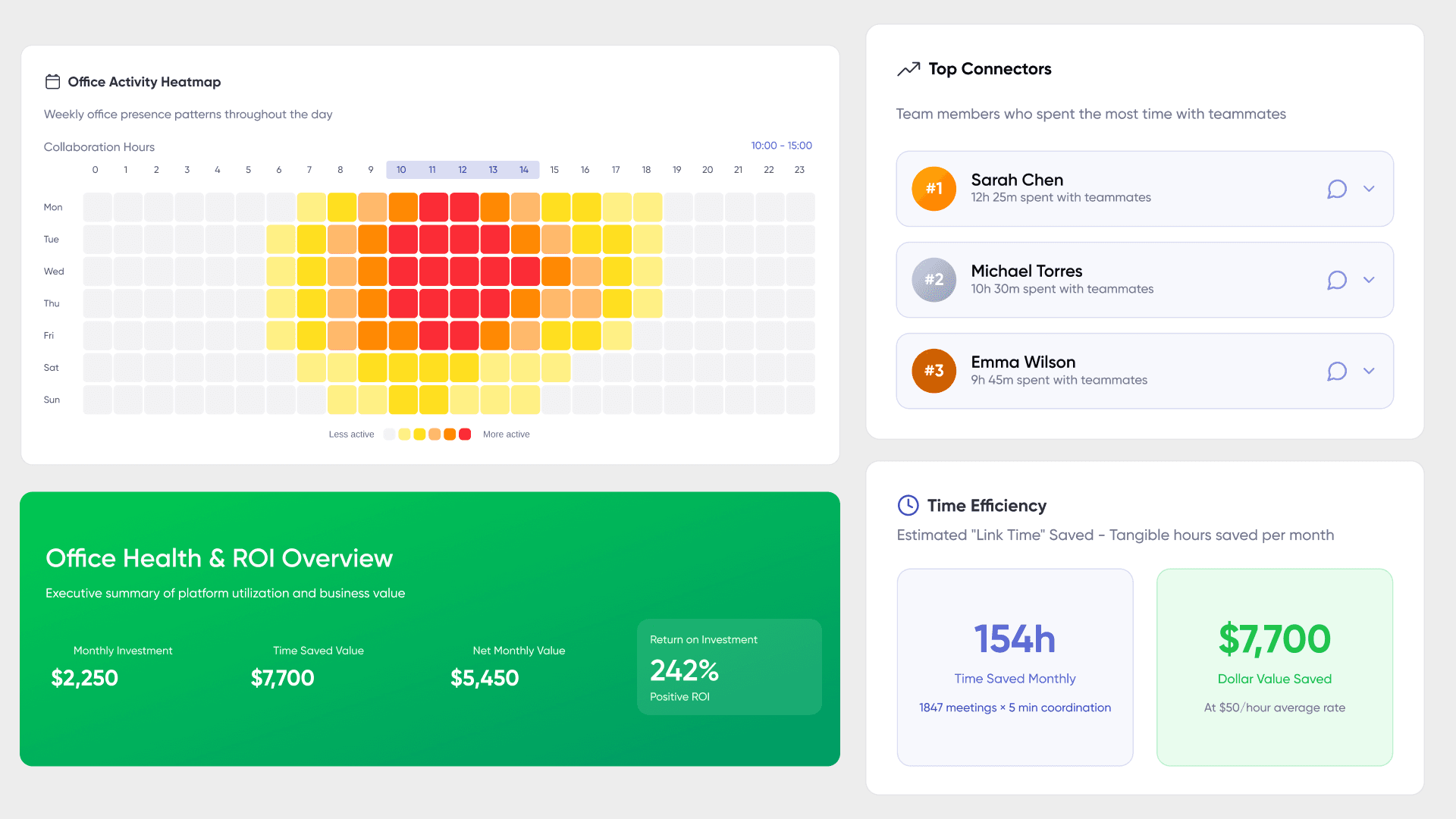Click the trending arrow icon by Top Connectors
1456x819 pixels.
pyautogui.click(x=908, y=69)
